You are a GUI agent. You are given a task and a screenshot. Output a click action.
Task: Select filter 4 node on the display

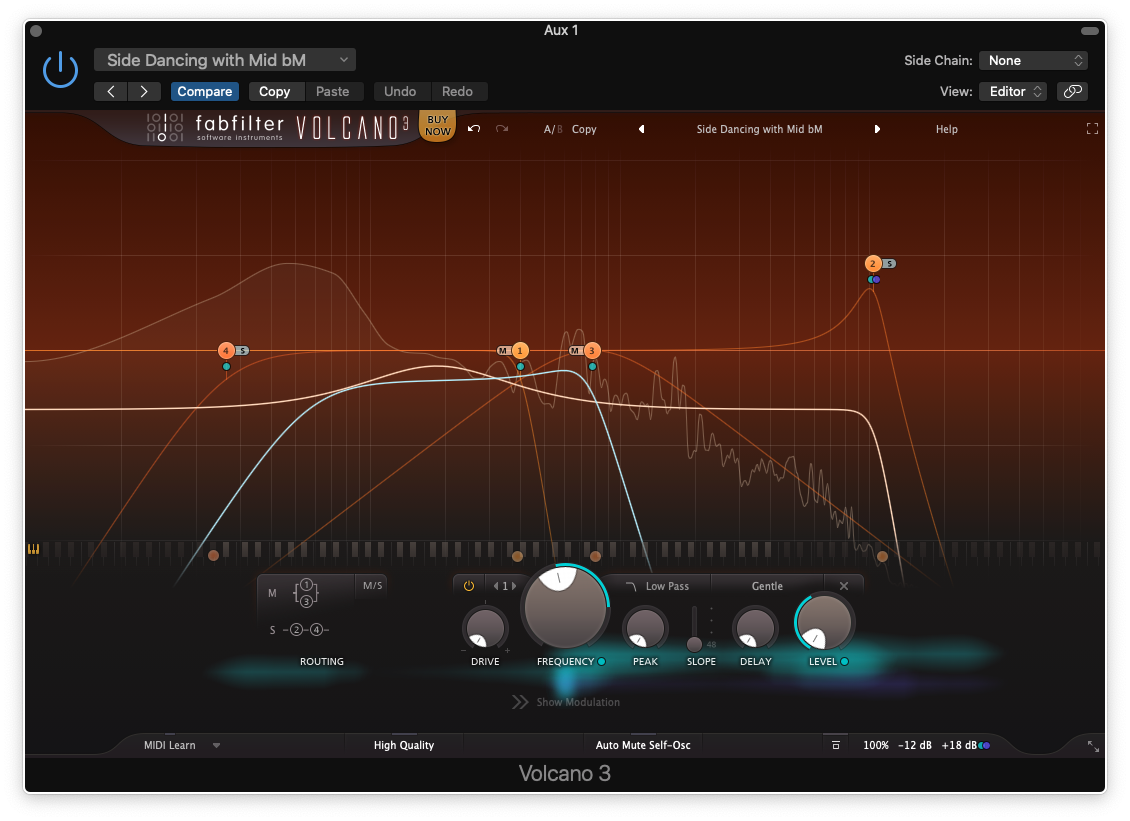pos(226,351)
